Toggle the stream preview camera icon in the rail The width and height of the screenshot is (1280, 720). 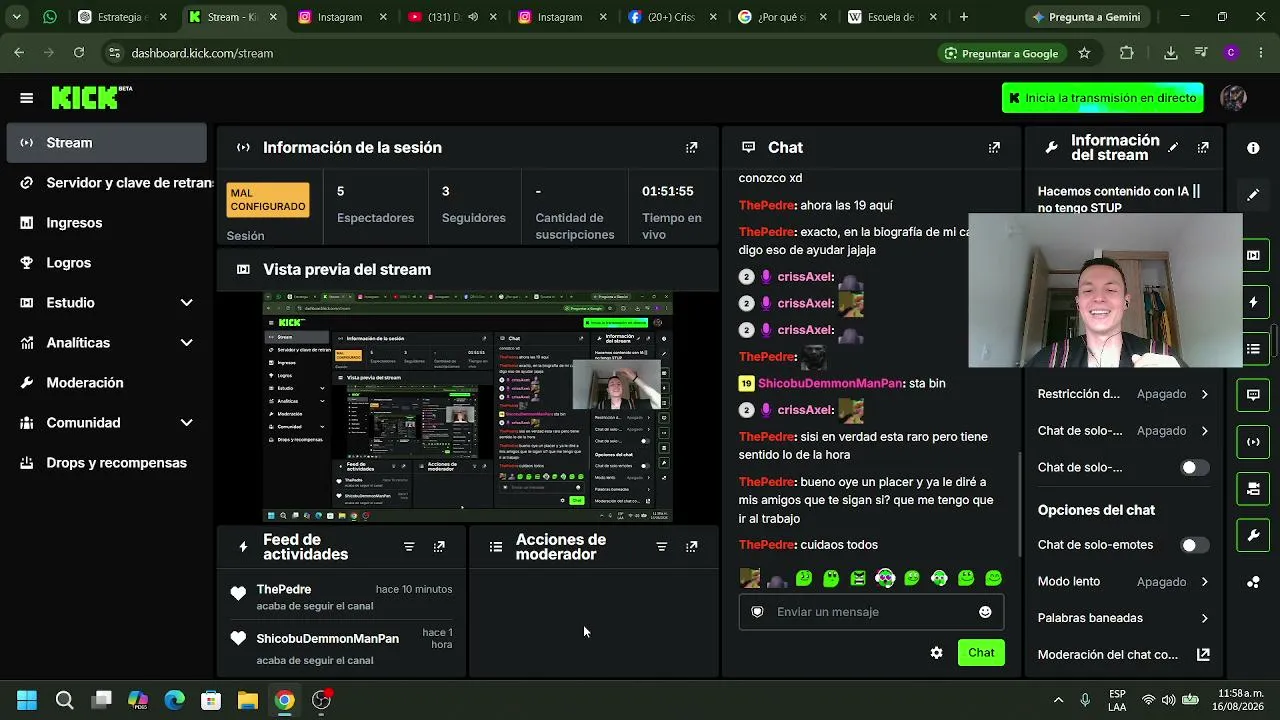[x=1253, y=489]
